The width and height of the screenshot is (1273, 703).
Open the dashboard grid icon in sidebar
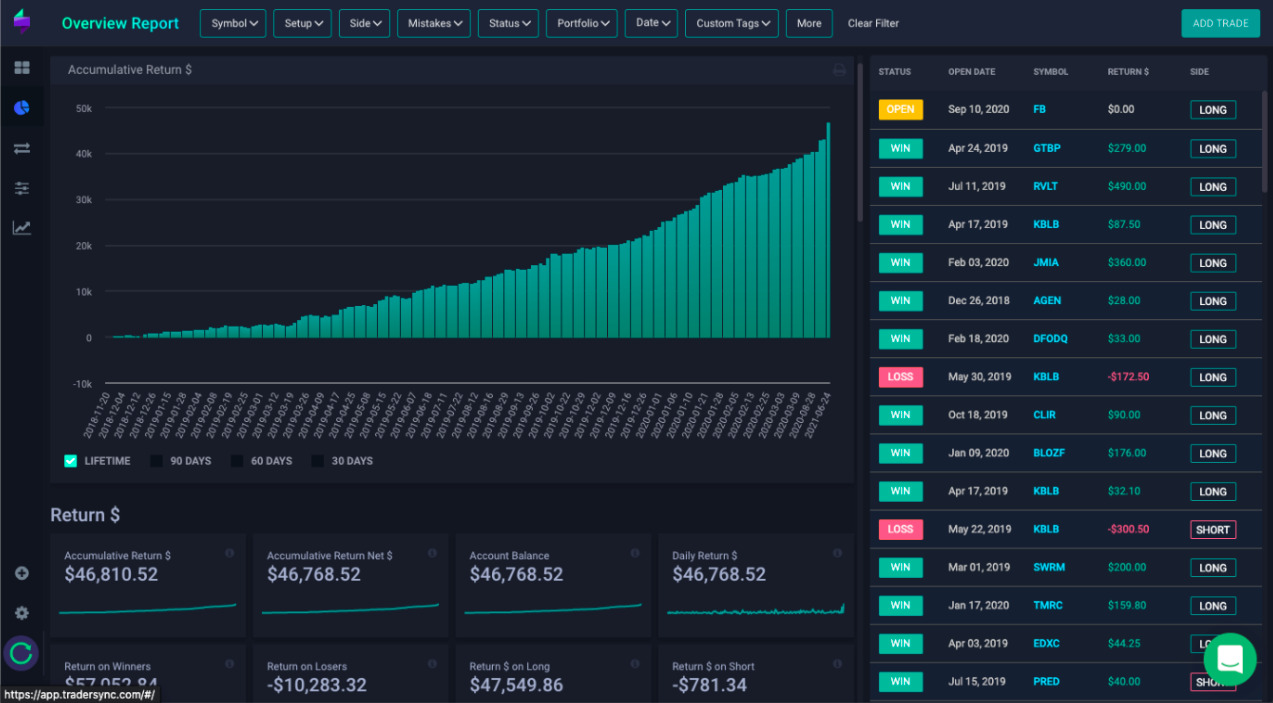[x=22, y=68]
